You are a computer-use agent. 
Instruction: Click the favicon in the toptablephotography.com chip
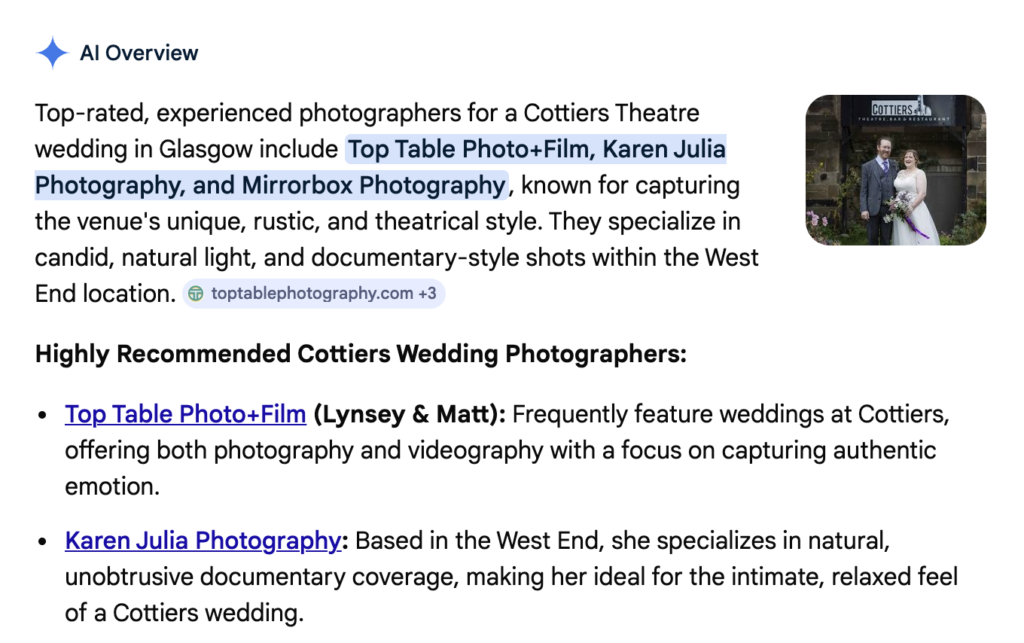click(x=196, y=294)
